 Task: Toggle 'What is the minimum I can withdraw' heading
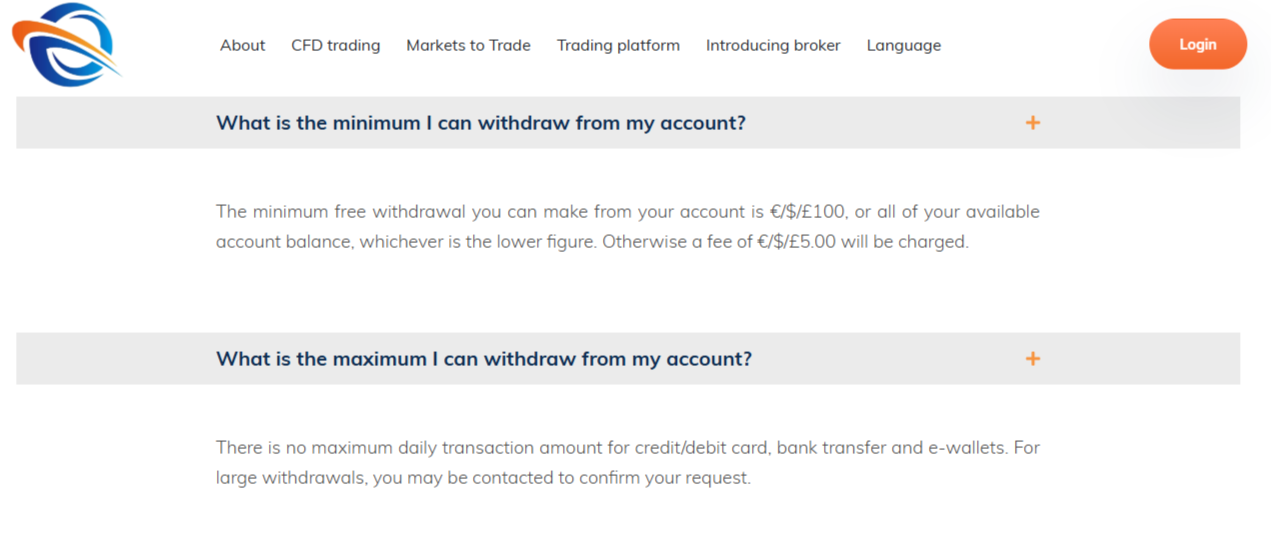(x=480, y=123)
